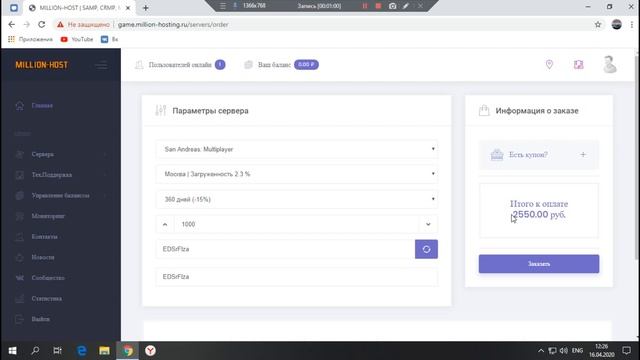The width and height of the screenshot is (640, 360).
Task: Open the San Andreas: Multiplayer game dropdown
Action: pyautogui.click(x=297, y=149)
